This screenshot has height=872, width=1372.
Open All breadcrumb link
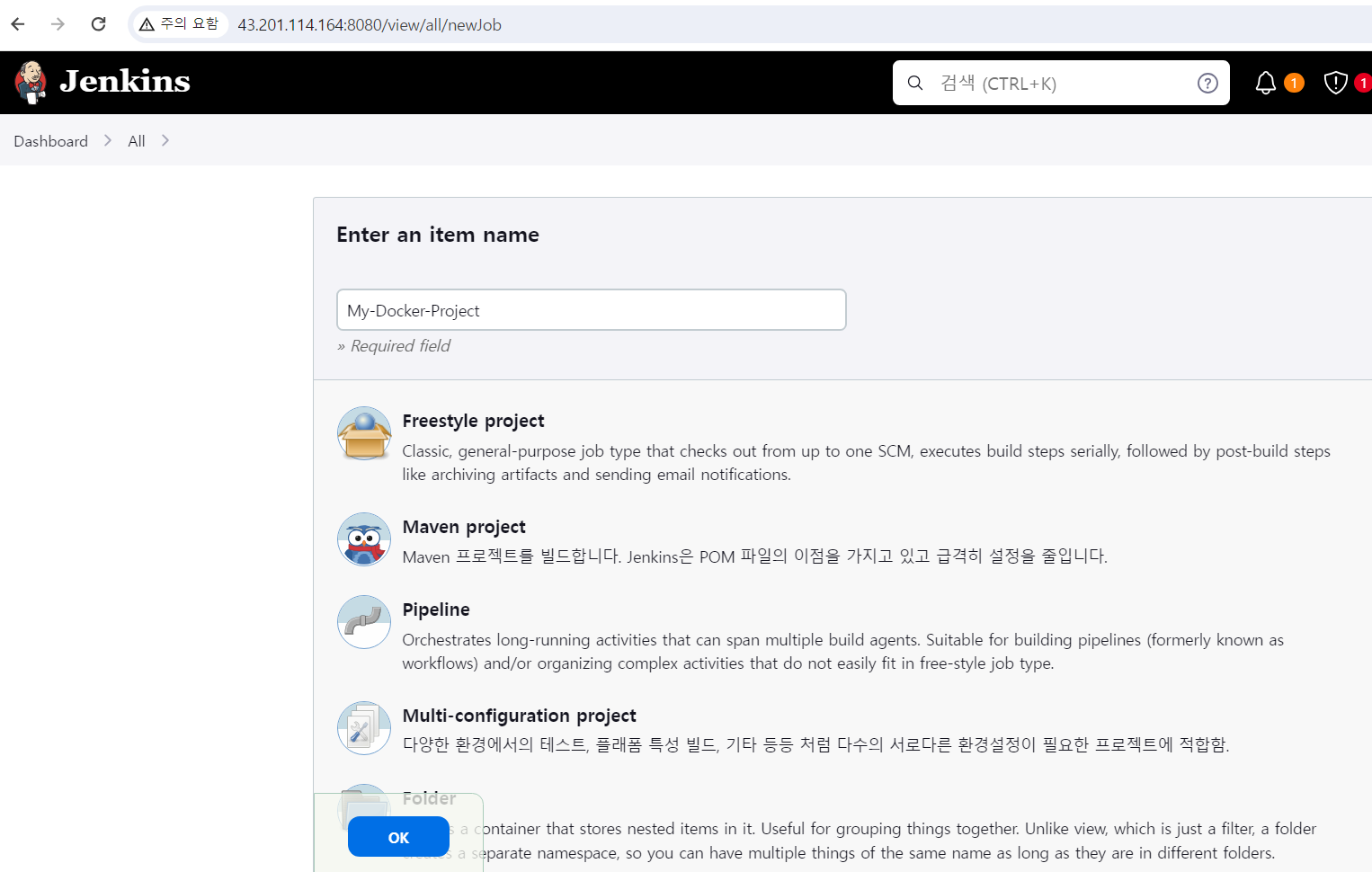pyautogui.click(x=137, y=141)
